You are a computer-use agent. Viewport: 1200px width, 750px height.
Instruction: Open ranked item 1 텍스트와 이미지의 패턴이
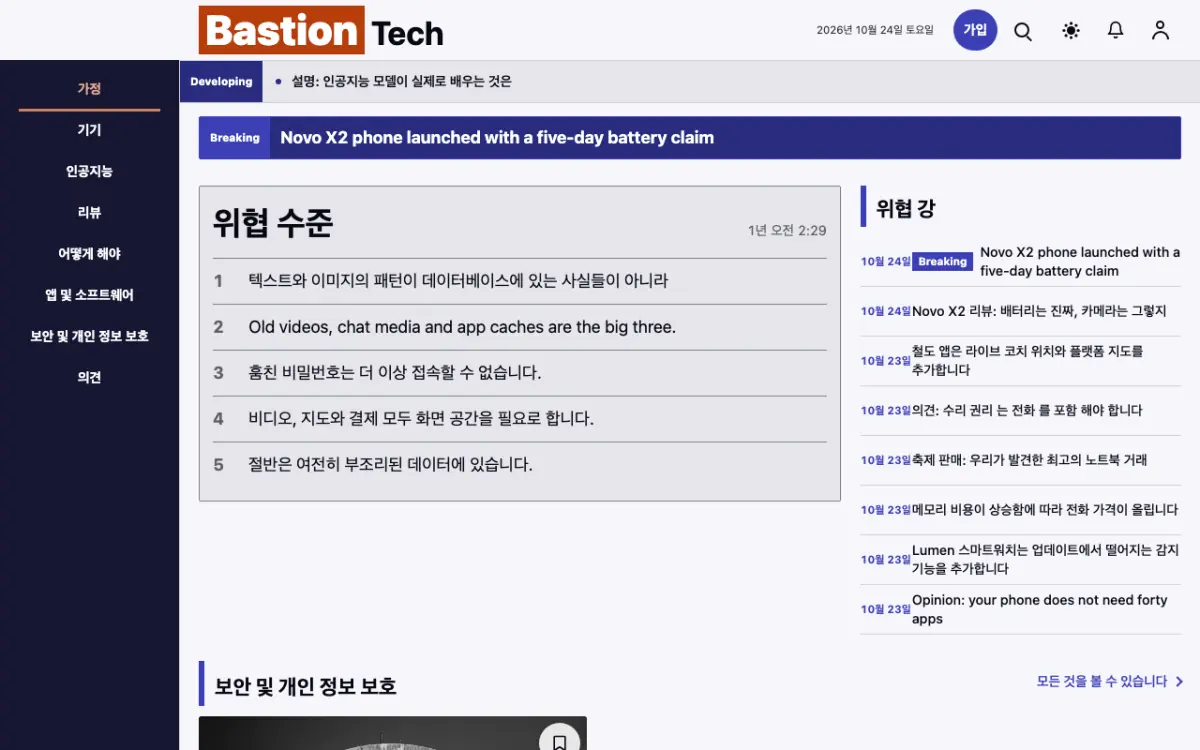click(458, 281)
